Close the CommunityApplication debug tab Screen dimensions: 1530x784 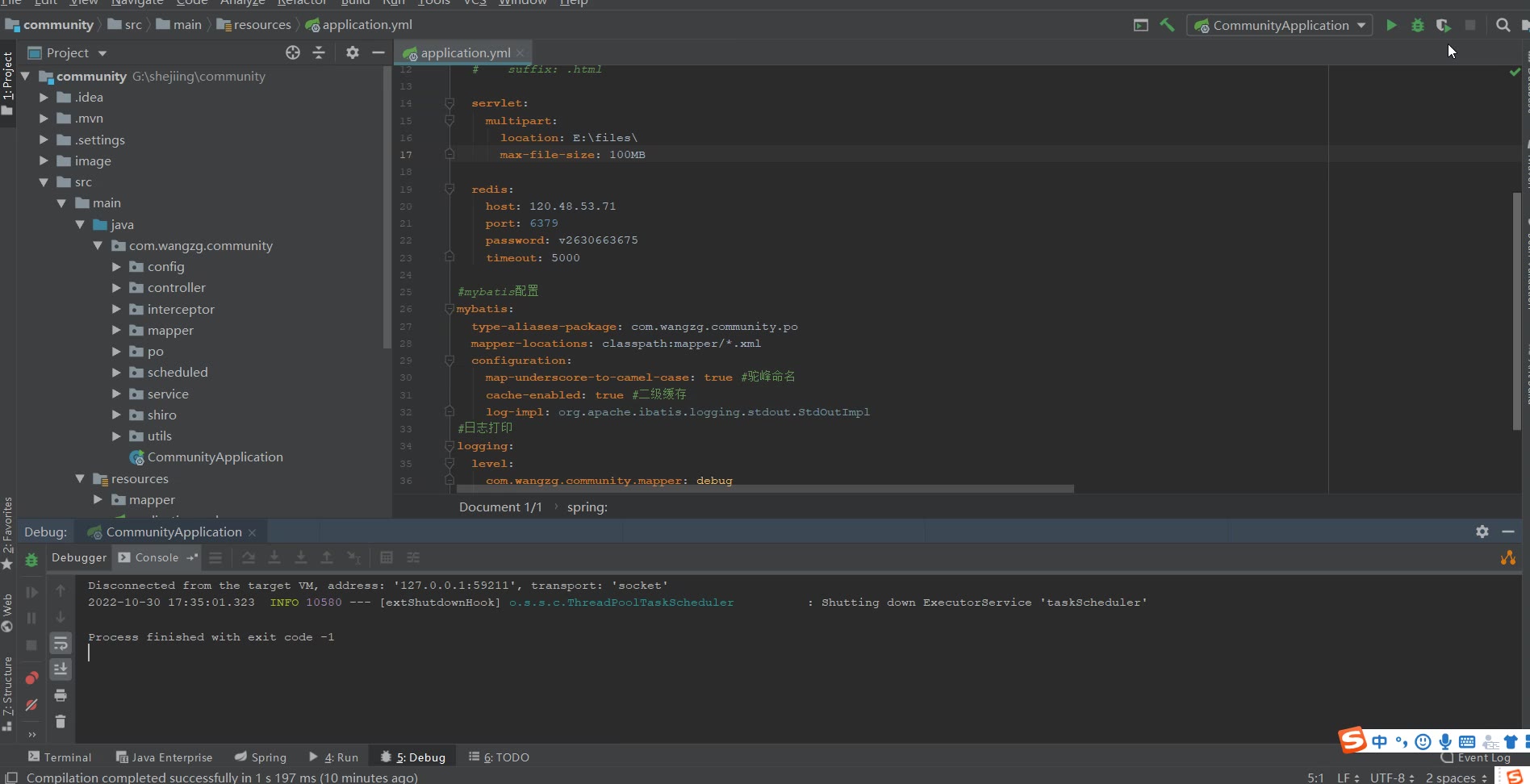click(x=253, y=533)
